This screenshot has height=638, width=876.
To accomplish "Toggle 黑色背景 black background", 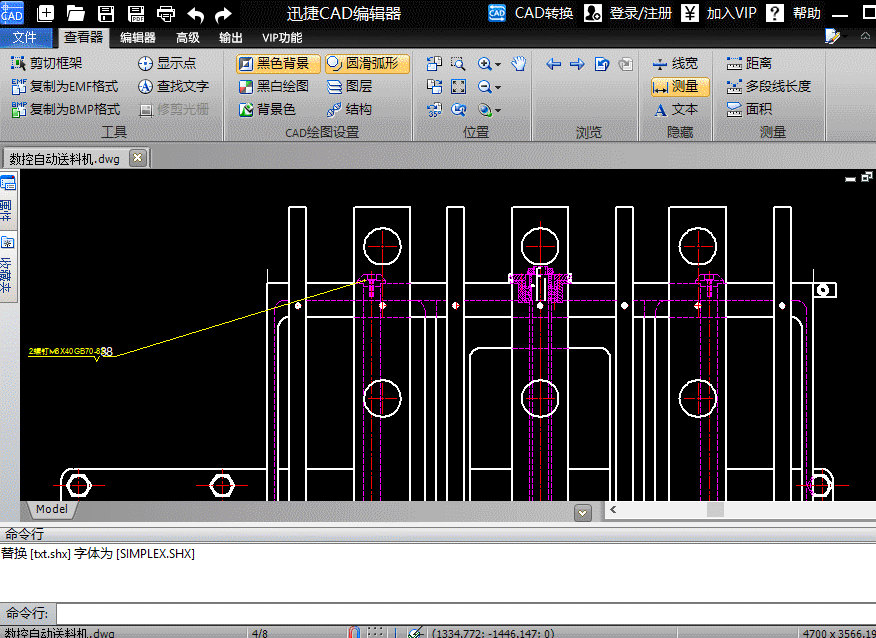I will coord(278,63).
